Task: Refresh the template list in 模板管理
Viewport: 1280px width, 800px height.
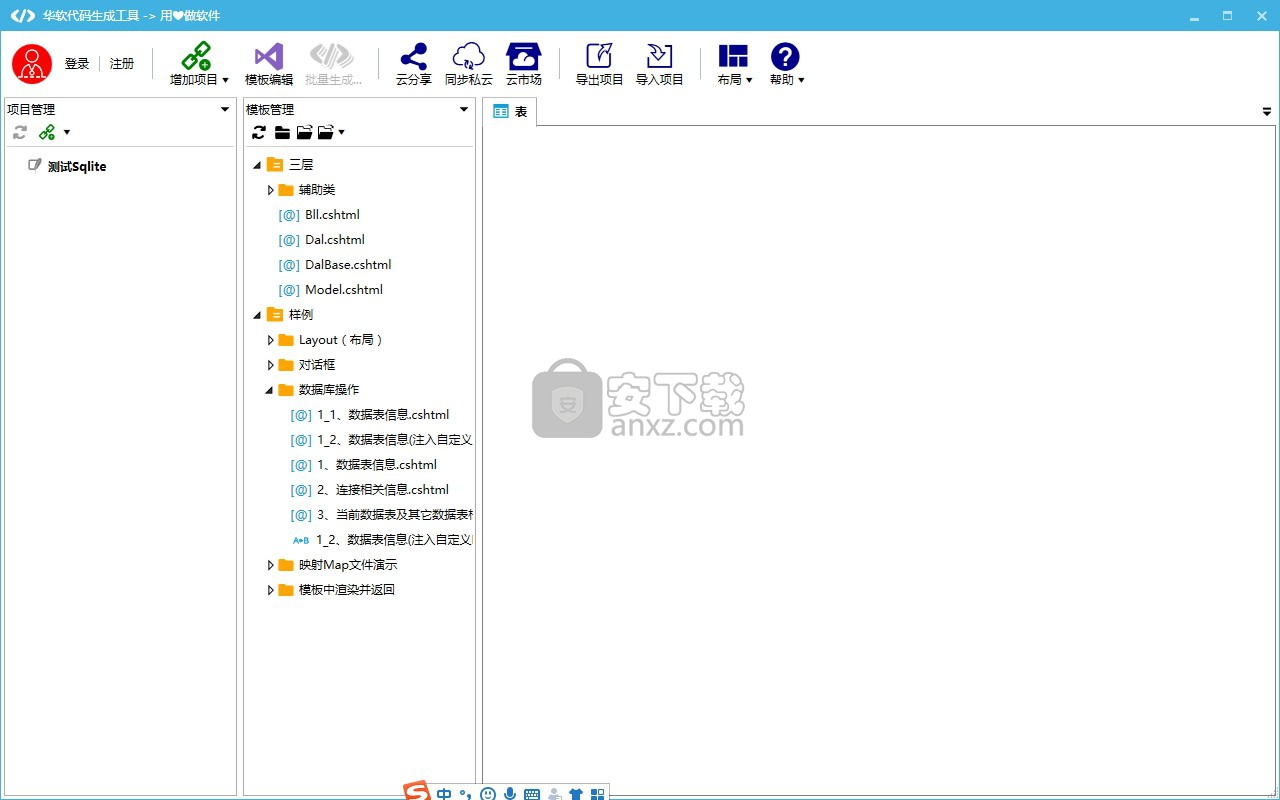Action: 259,132
